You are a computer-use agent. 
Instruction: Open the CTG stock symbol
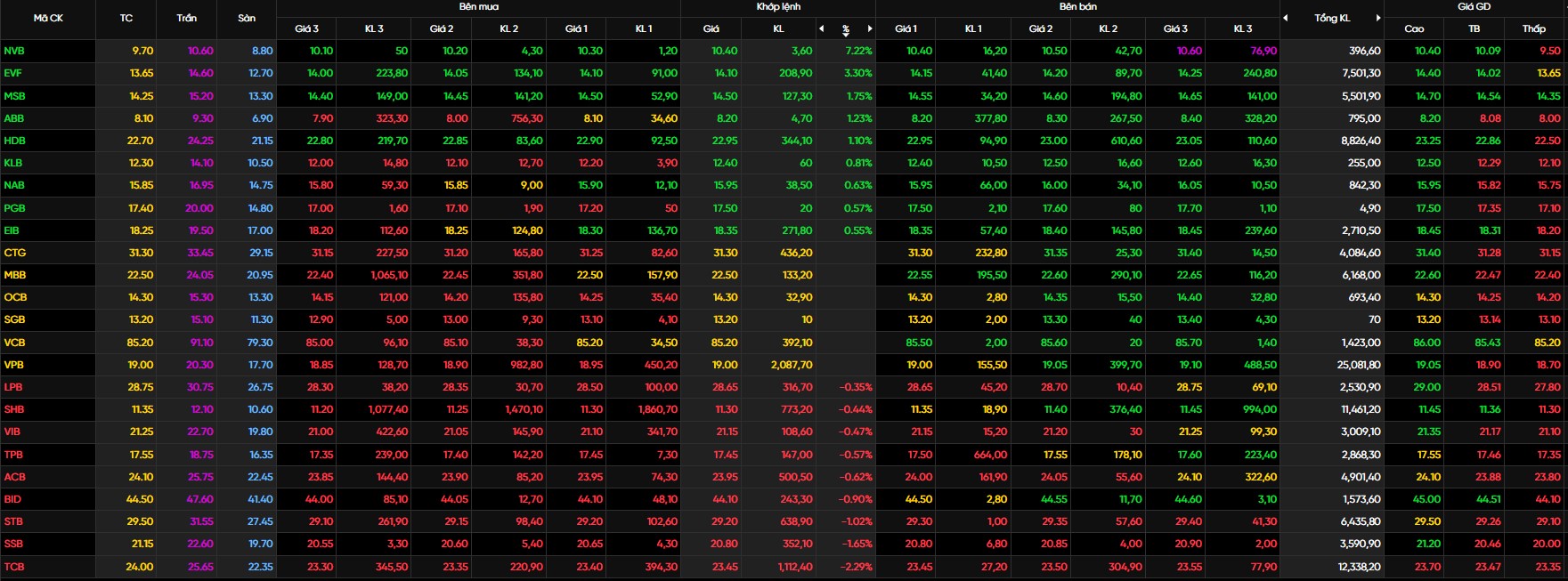coord(14,253)
